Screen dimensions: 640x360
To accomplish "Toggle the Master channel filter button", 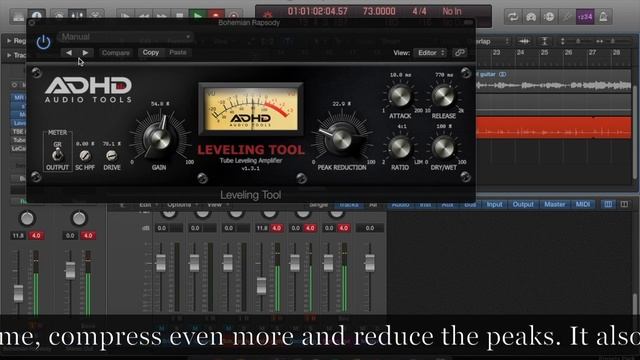I will (x=555, y=204).
